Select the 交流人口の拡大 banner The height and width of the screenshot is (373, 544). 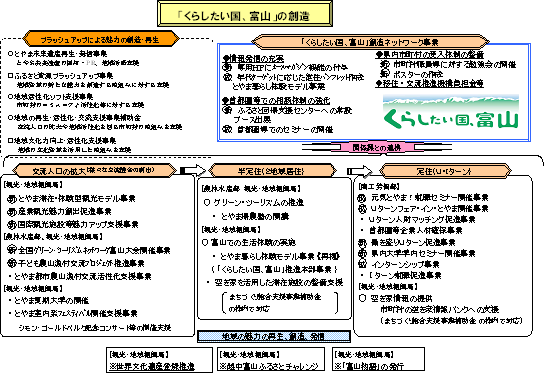click(94, 170)
